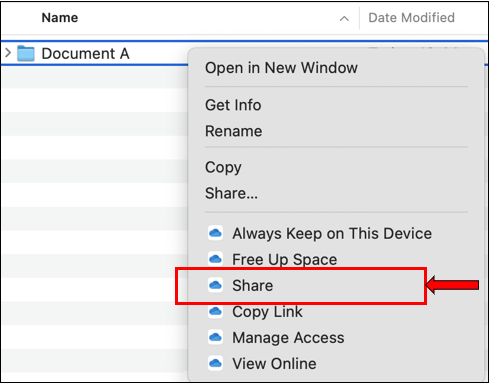Click cloud icon next to Copy Link
Screen dimensions: 491x385
click(x=215, y=312)
